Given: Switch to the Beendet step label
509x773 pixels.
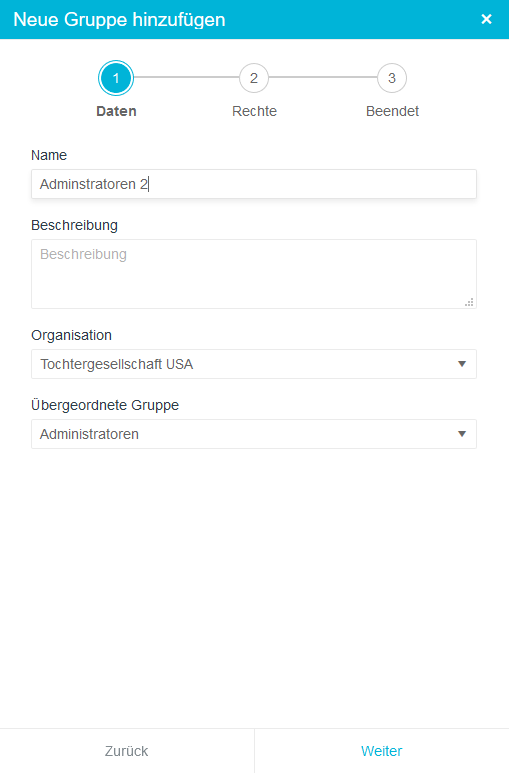Looking at the screenshot, I should click(x=393, y=111).
